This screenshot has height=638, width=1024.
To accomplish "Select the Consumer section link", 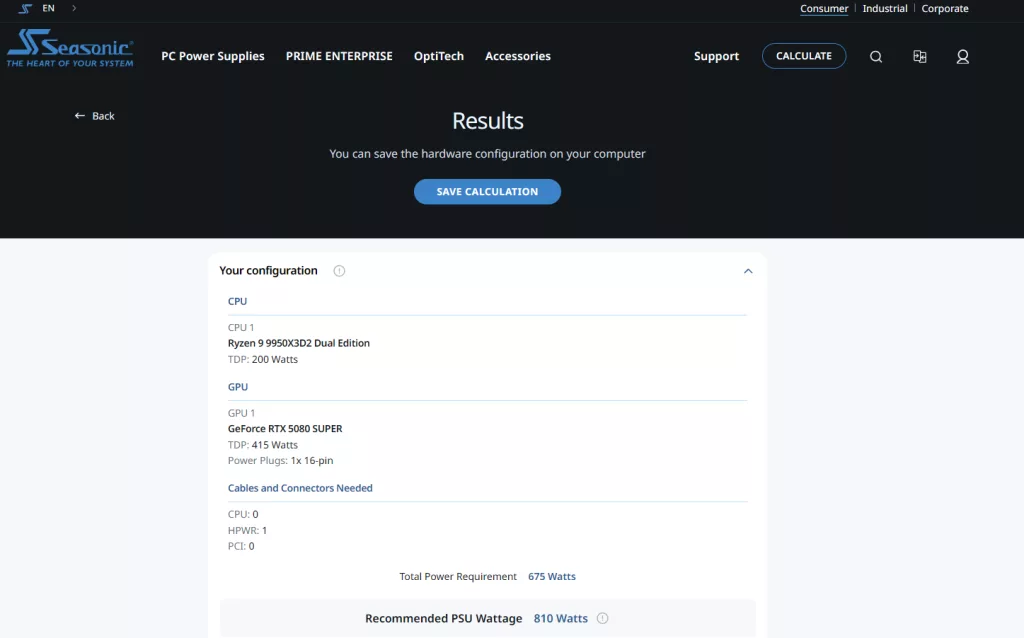I will [824, 8].
